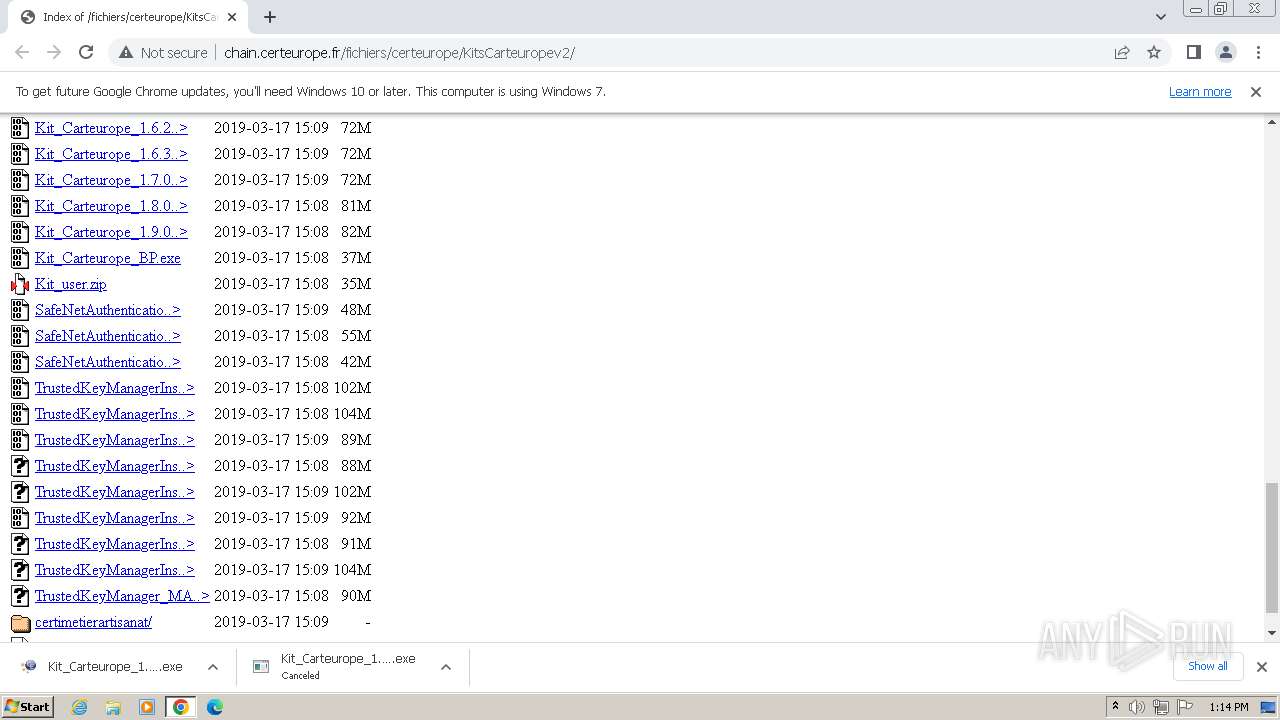
Task: Open the Learn more link
Action: pyautogui.click(x=1200, y=91)
